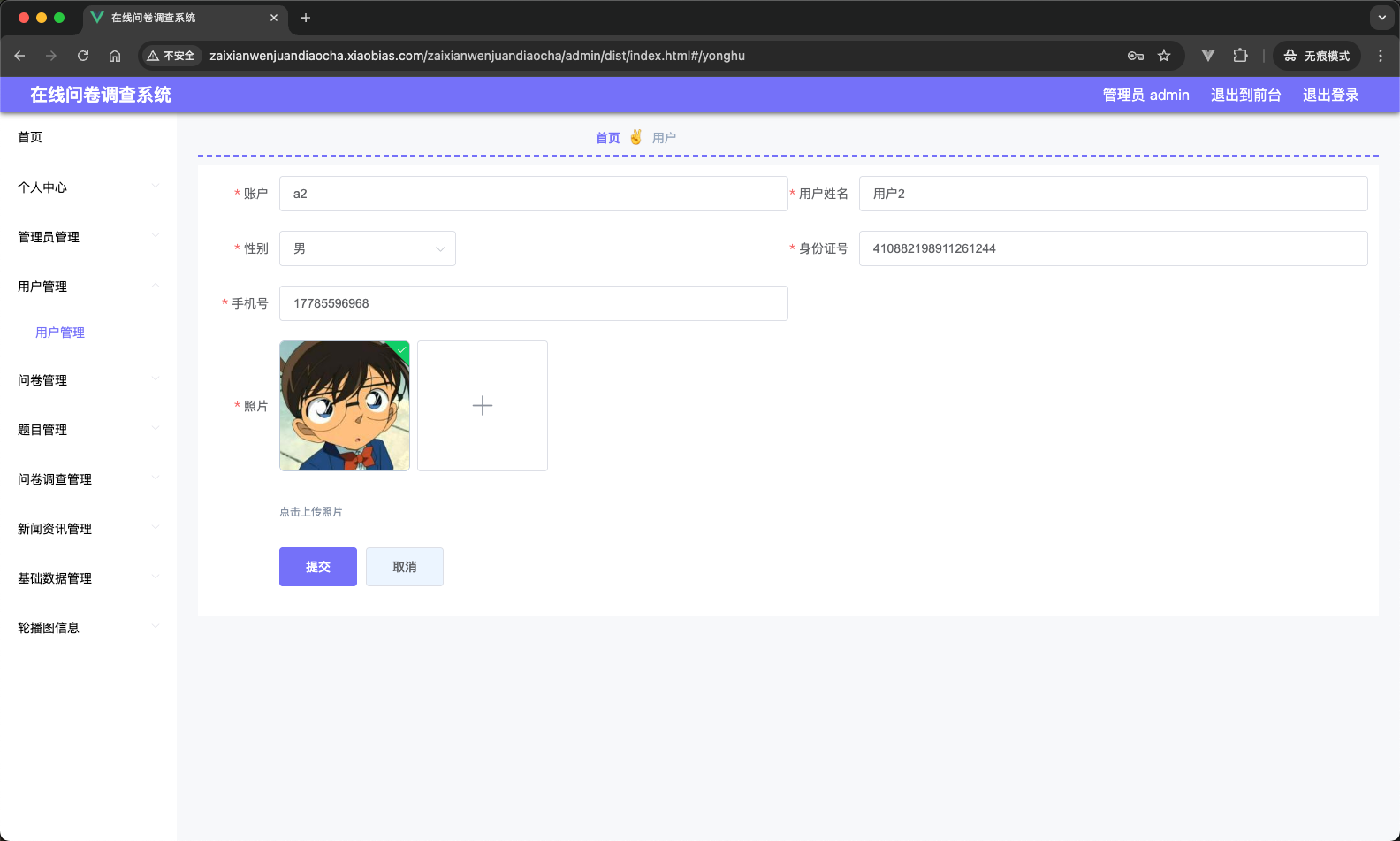The height and width of the screenshot is (841, 1400).
Task: Open the extensions puzzle icon
Action: (x=1240, y=56)
